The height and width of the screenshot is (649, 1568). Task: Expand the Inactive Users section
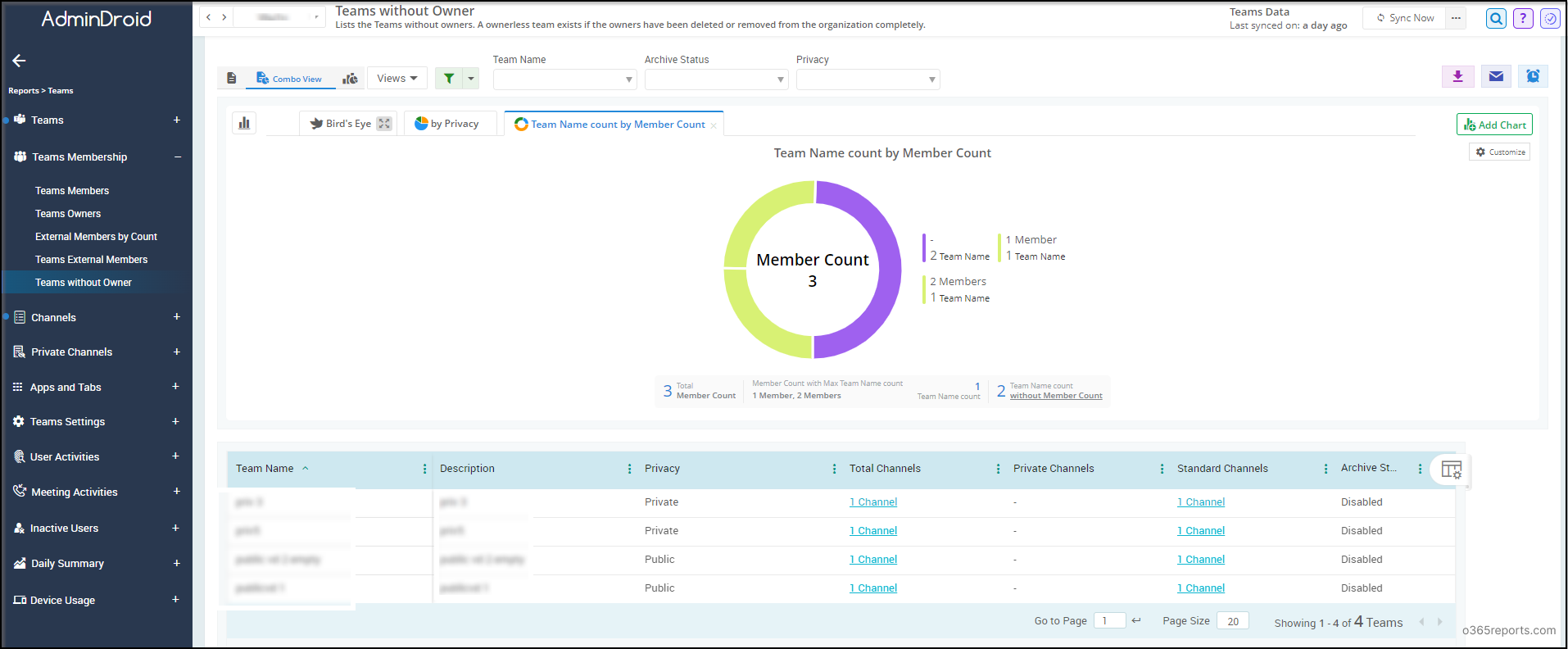175,528
